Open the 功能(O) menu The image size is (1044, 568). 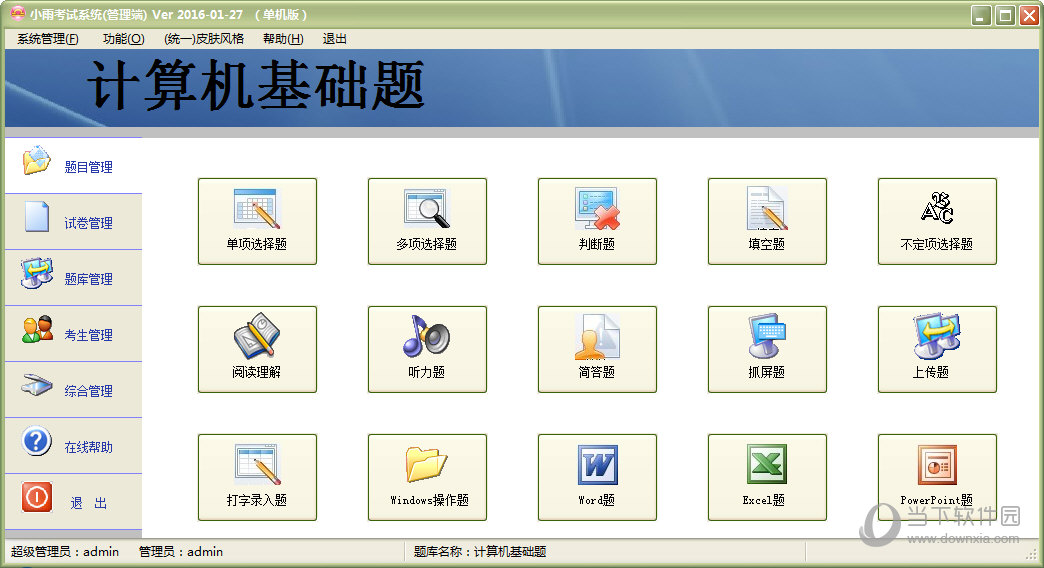click(124, 39)
